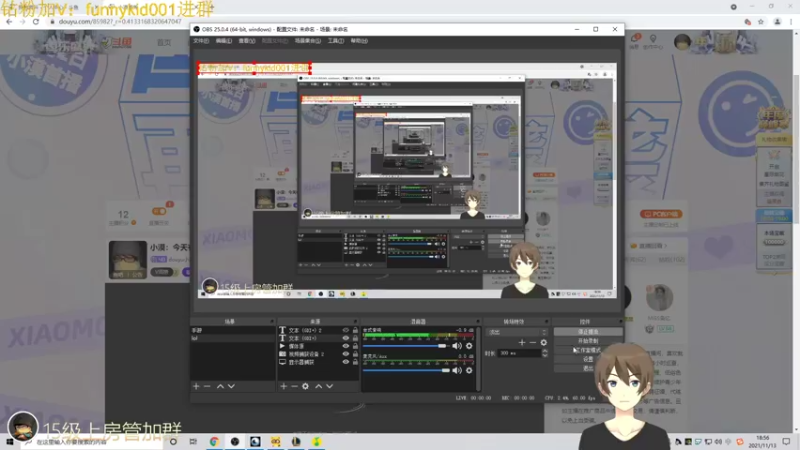This screenshot has height=450, width=800.
Task: Pop out the Scenes (场景) dock with its header icon
Action: coord(272,321)
